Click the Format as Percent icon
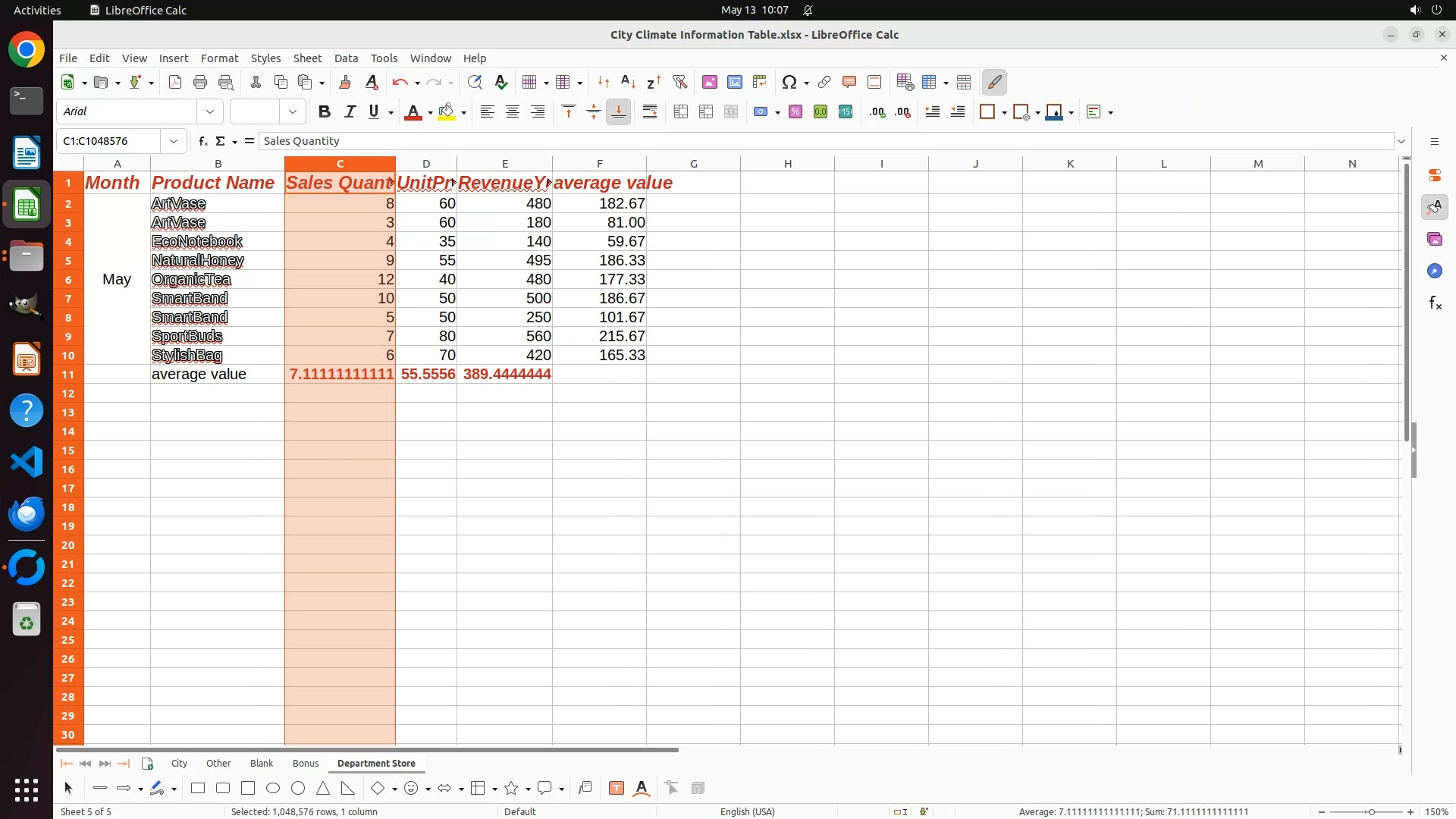 795,111
